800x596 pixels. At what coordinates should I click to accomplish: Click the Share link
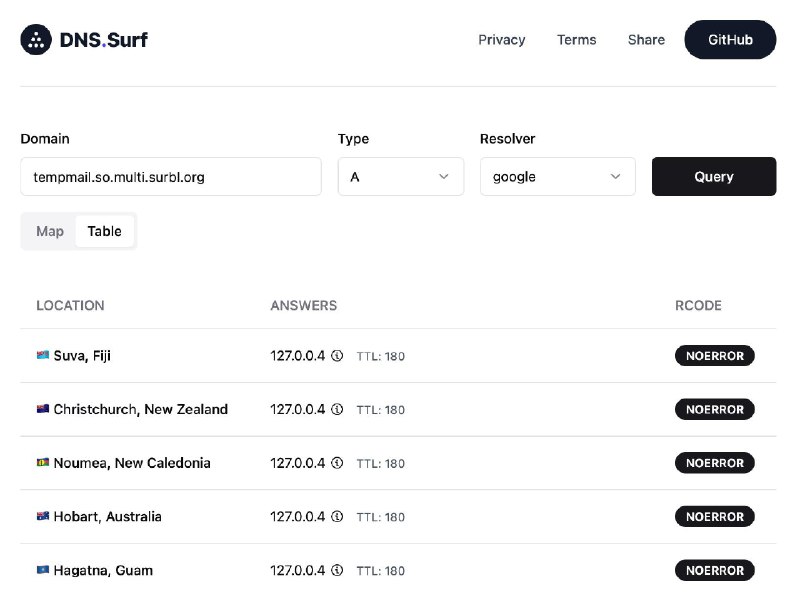[x=646, y=40]
